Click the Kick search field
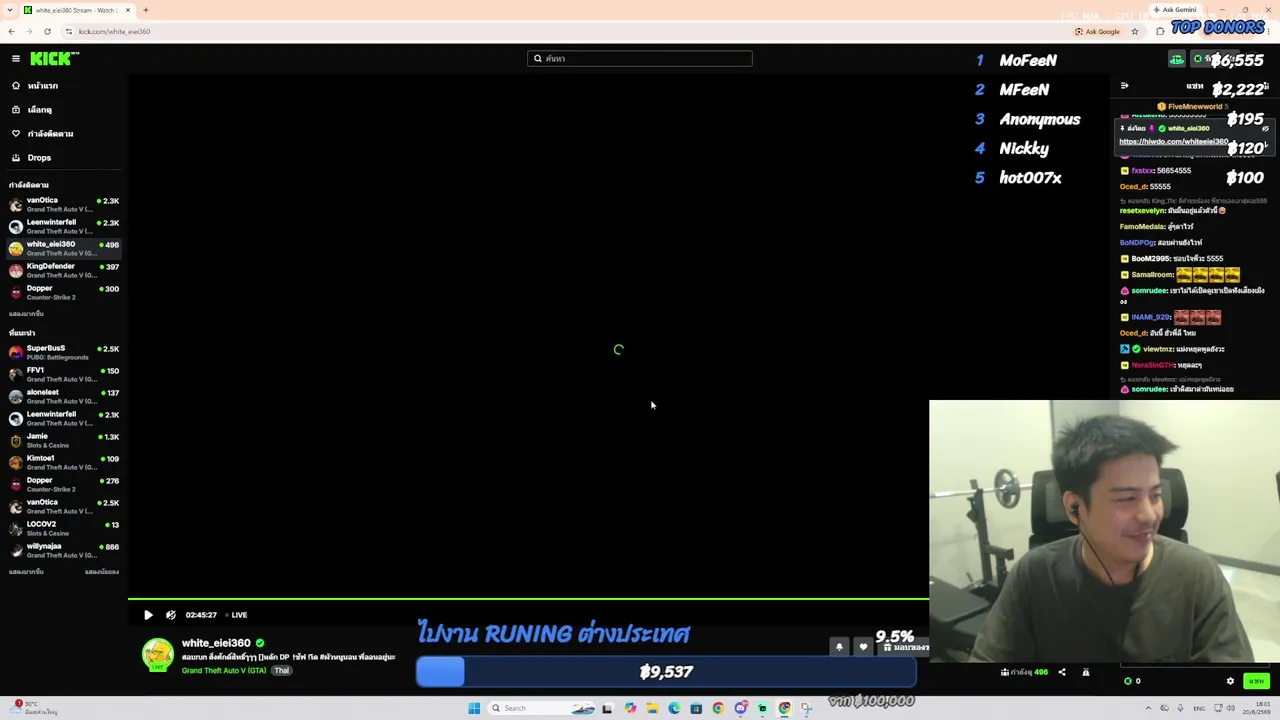The width and height of the screenshot is (1280, 720). point(640,59)
